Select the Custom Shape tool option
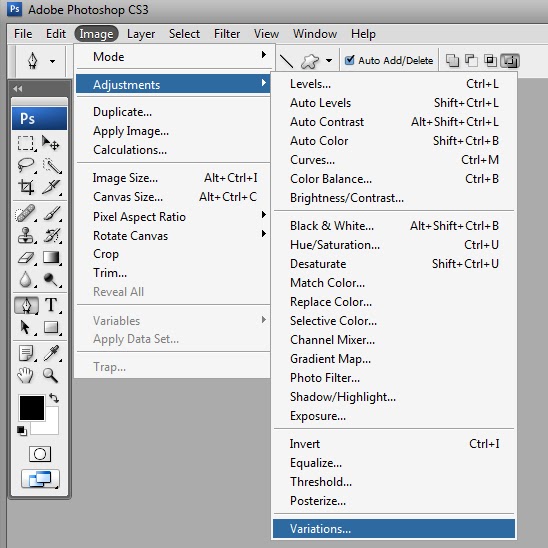The height and width of the screenshot is (548, 548). [x=310, y=61]
